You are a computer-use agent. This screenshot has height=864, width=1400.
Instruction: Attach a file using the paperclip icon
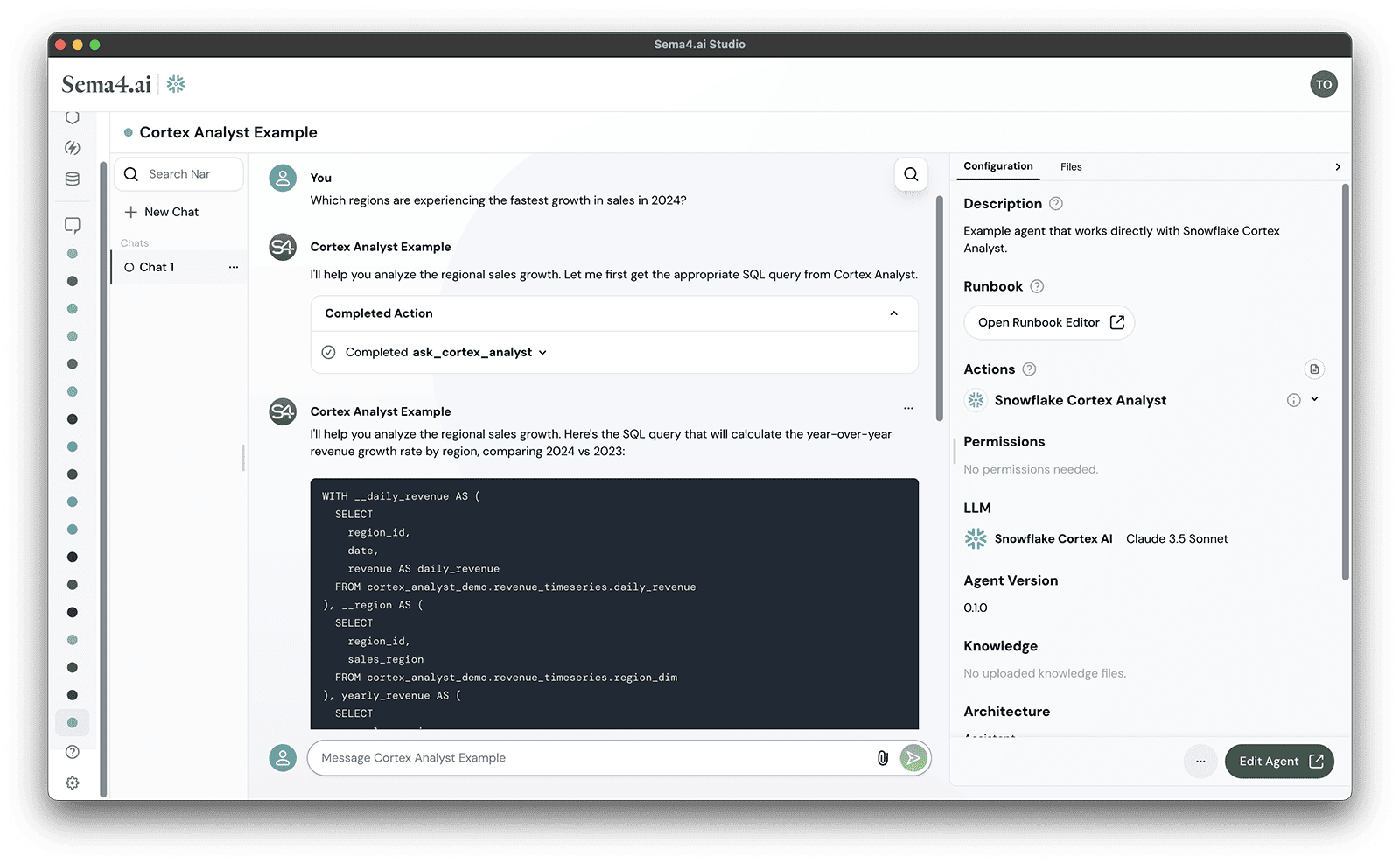pos(882,758)
